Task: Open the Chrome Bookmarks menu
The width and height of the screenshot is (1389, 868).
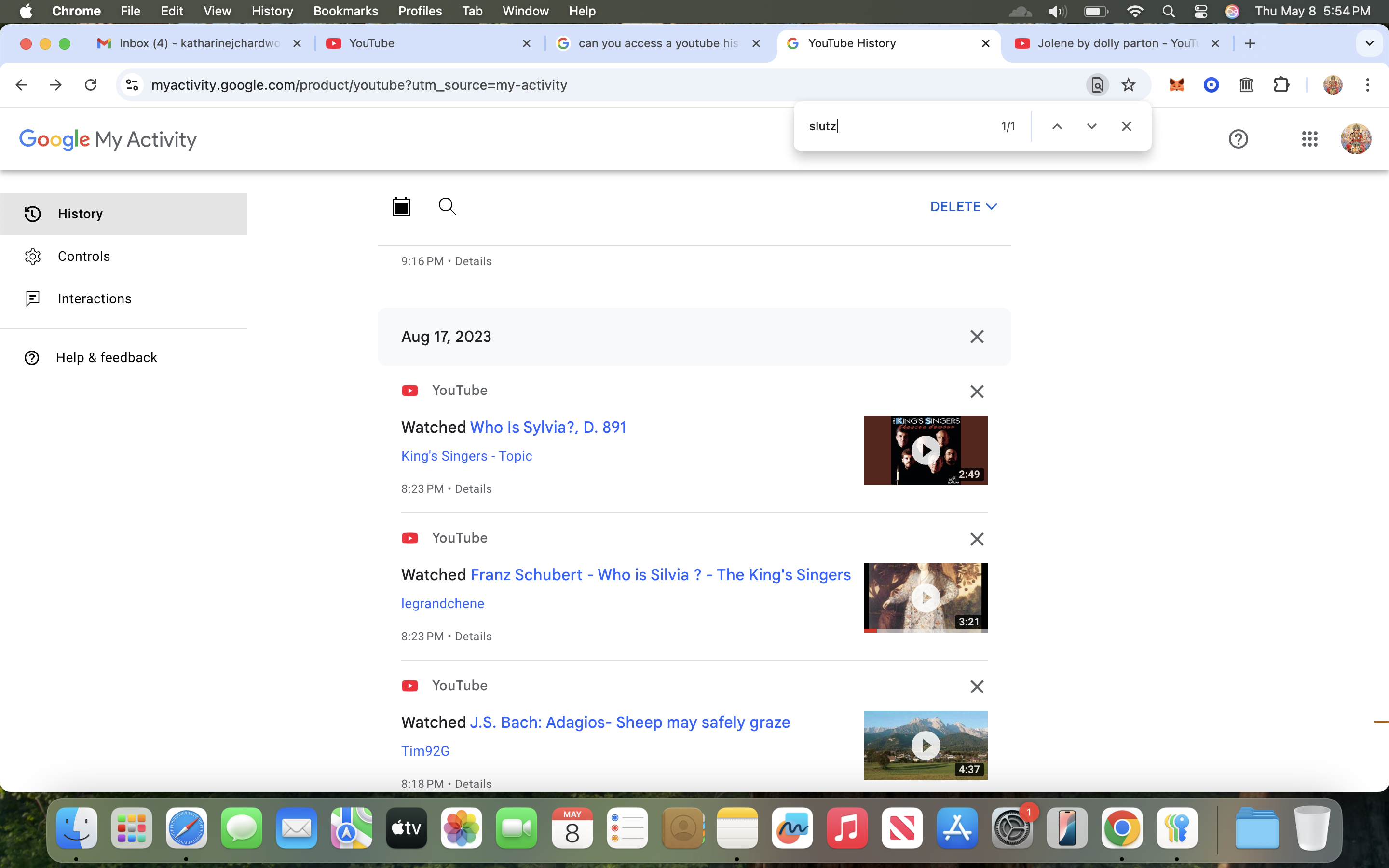Action: 345,11
